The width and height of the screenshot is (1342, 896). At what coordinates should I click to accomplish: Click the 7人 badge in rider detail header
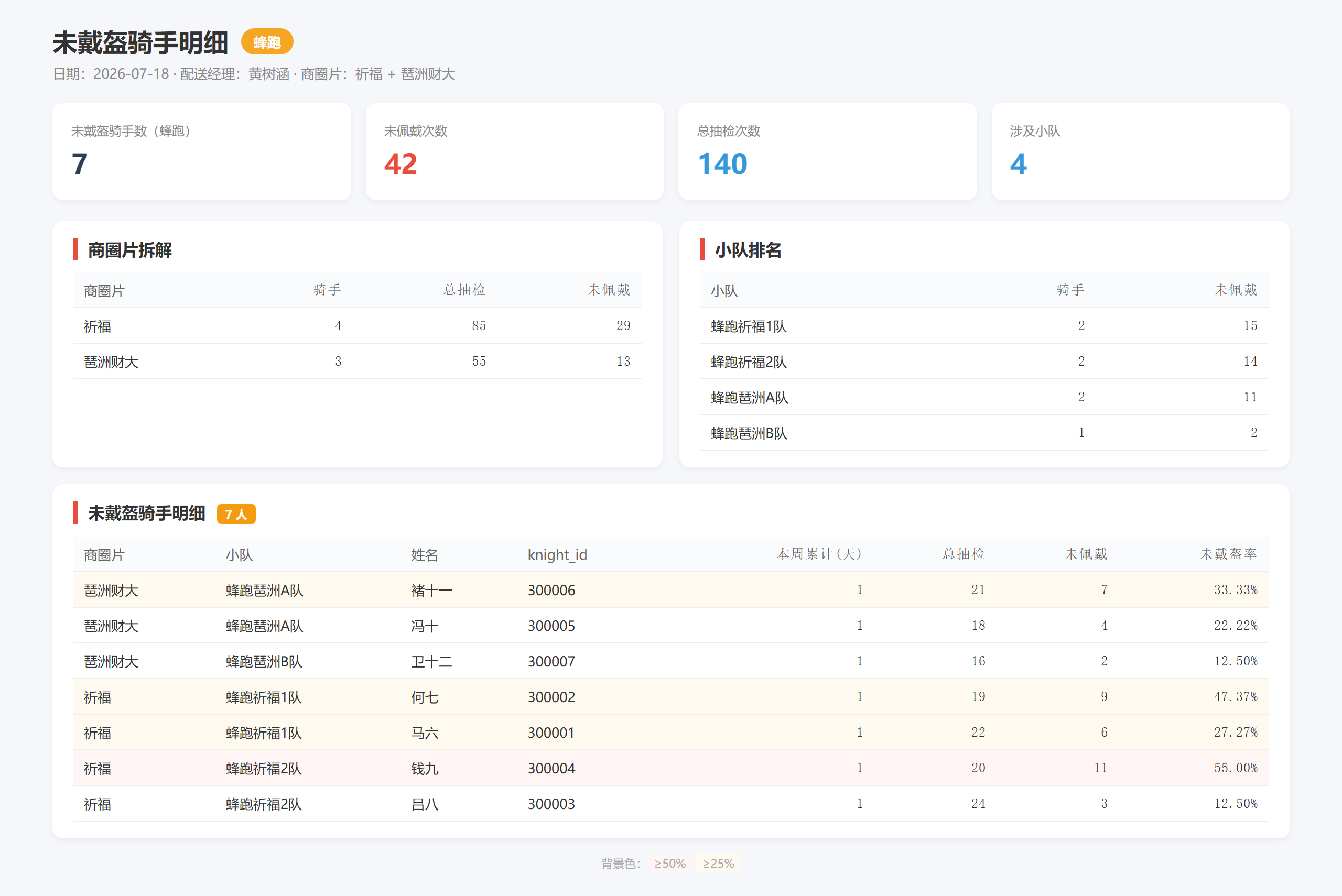tap(236, 513)
